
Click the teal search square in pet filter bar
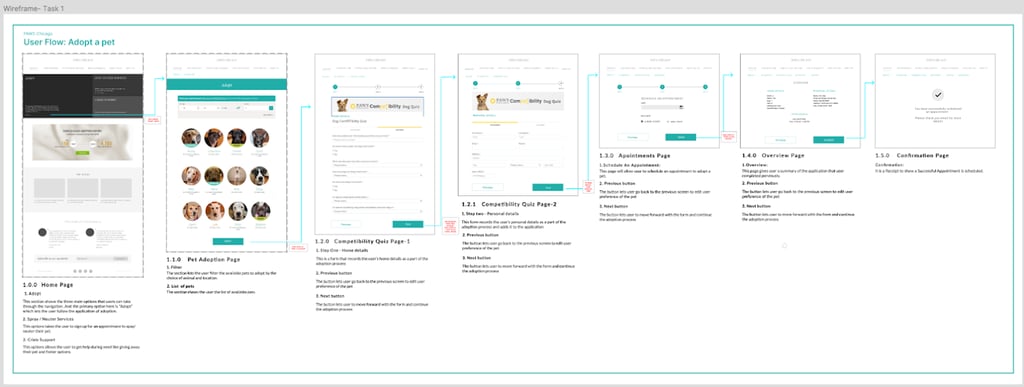(x=271, y=108)
